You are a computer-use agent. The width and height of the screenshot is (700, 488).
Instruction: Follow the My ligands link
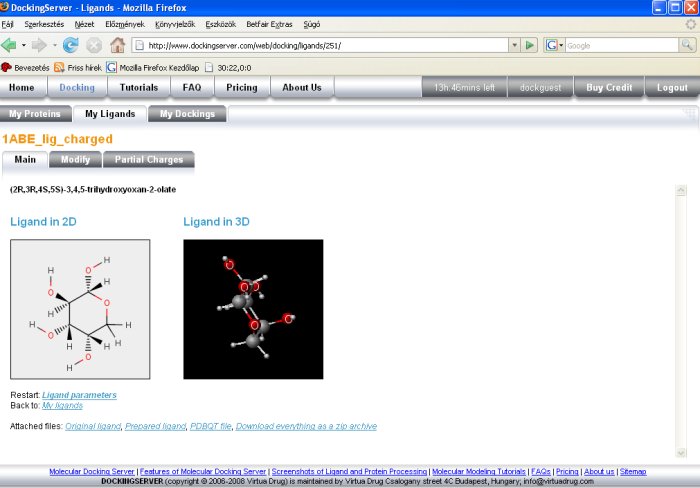(62, 405)
